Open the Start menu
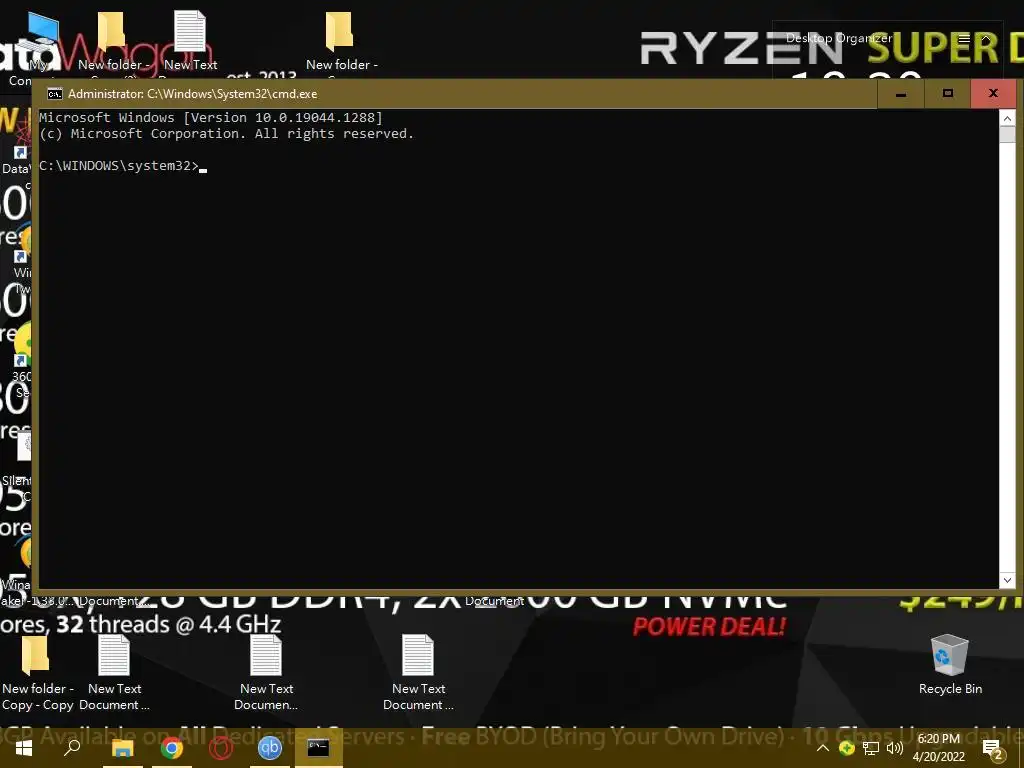The width and height of the screenshot is (1024, 768). click(x=24, y=748)
